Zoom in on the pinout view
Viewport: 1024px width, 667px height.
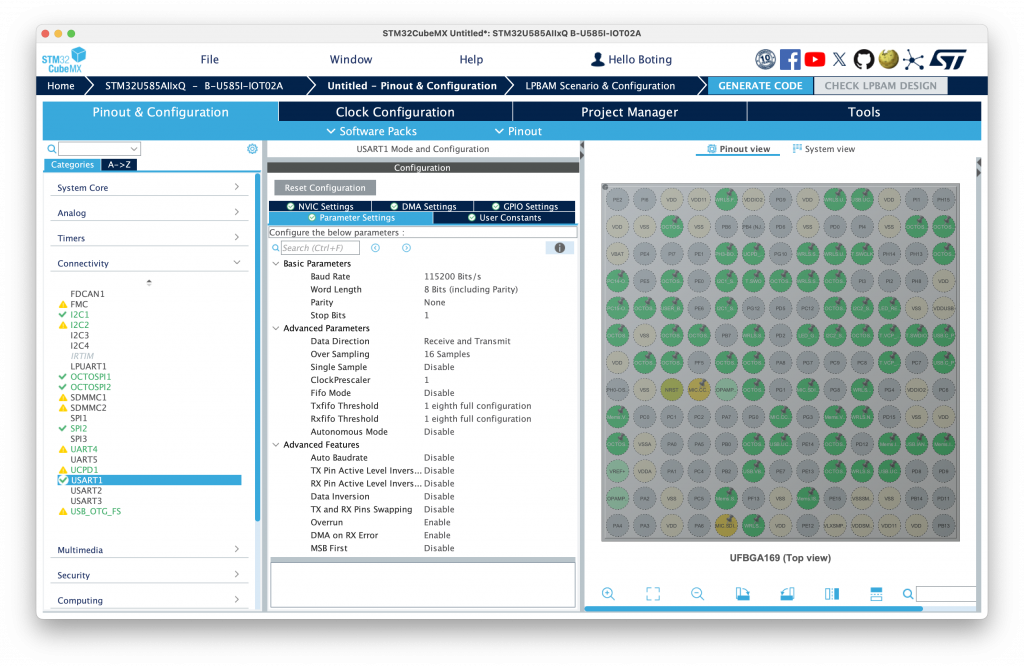point(608,594)
